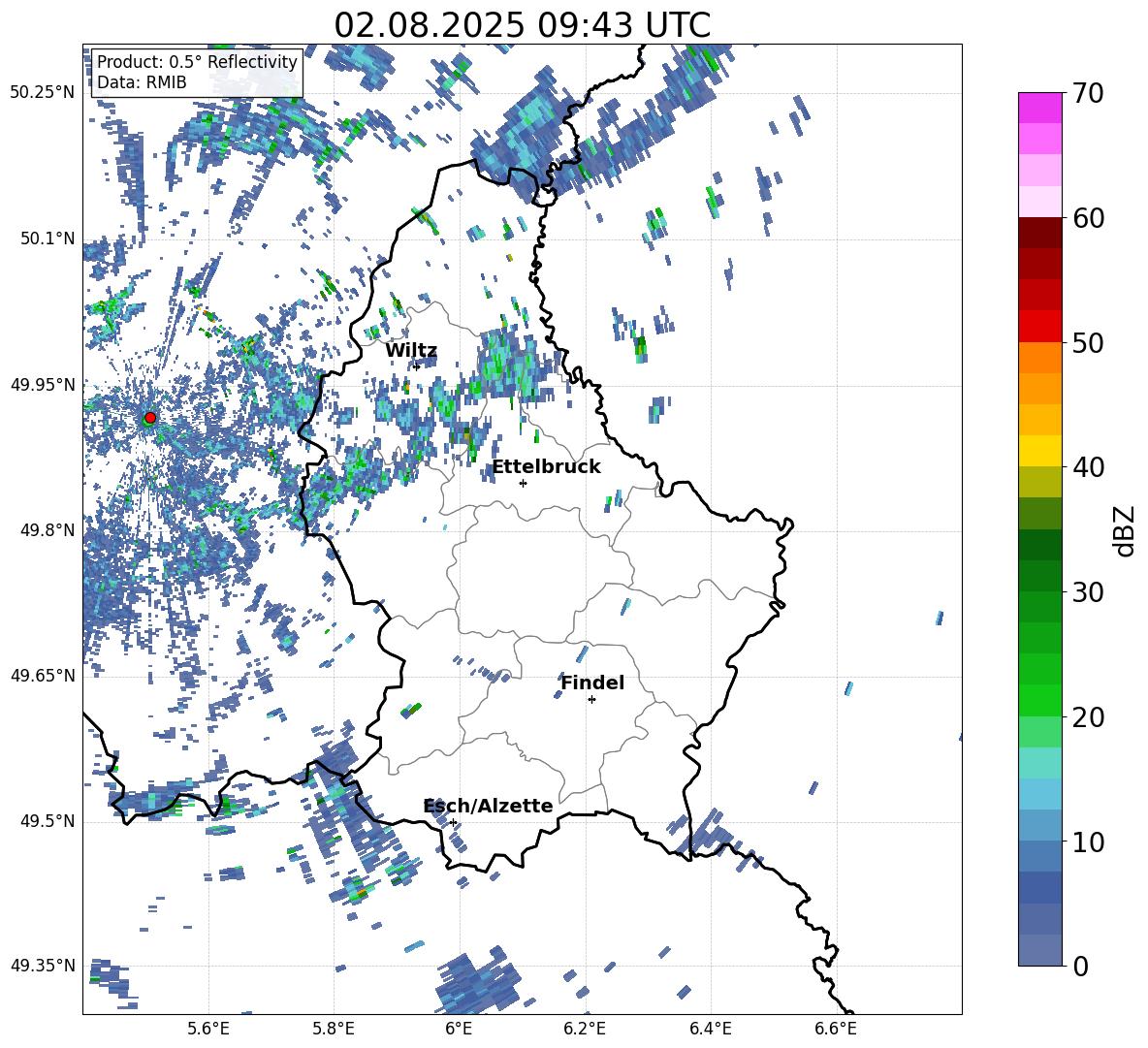This screenshot has height=1048, width=1148.
Task: Click the Ettelbruck station cross marker
Action: click(x=523, y=483)
